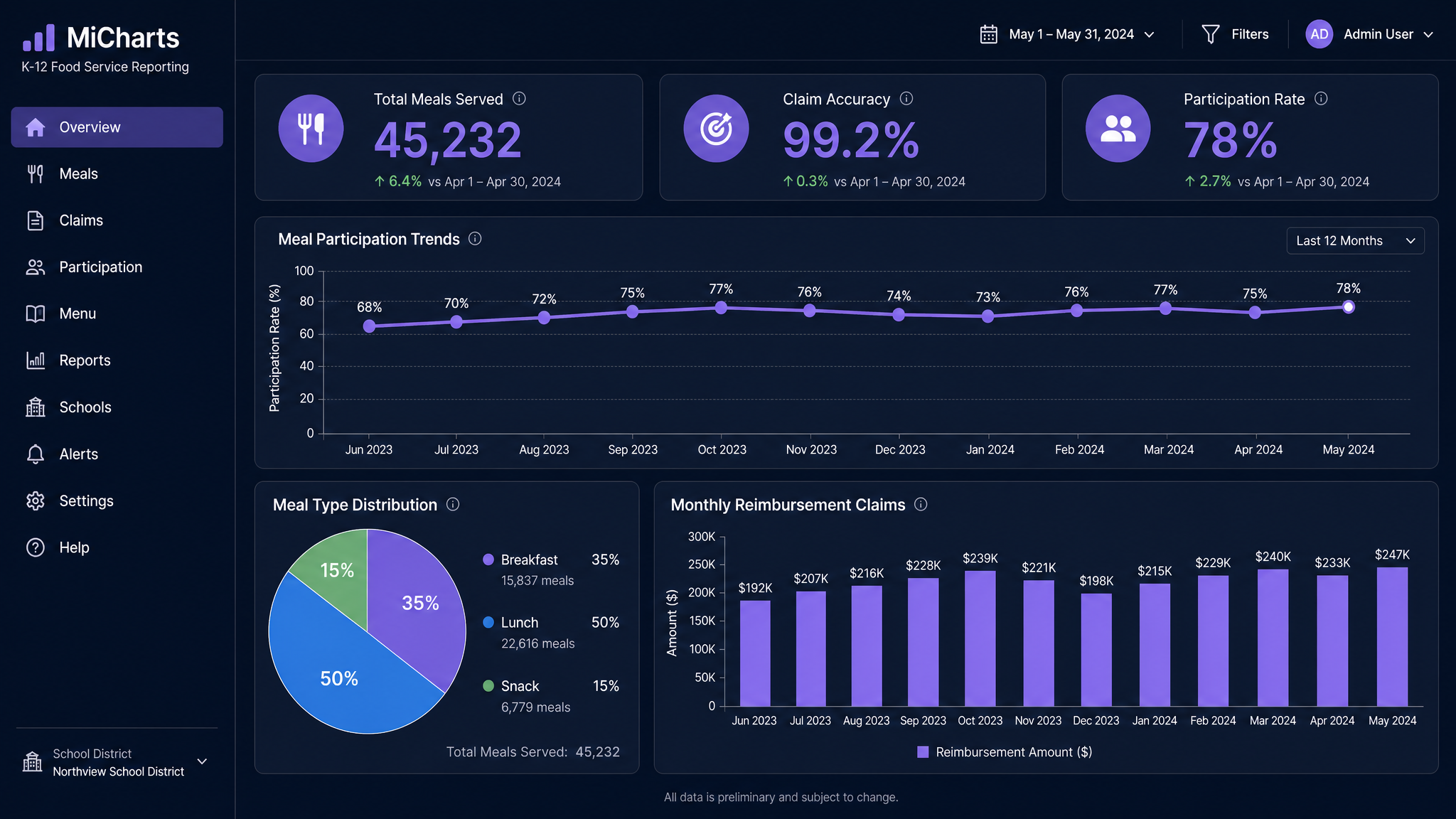Image resolution: width=1456 pixels, height=819 pixels.
Task: Click info icon beside Monthly Reimbursement Claims
Action: [x=921, y=505]
